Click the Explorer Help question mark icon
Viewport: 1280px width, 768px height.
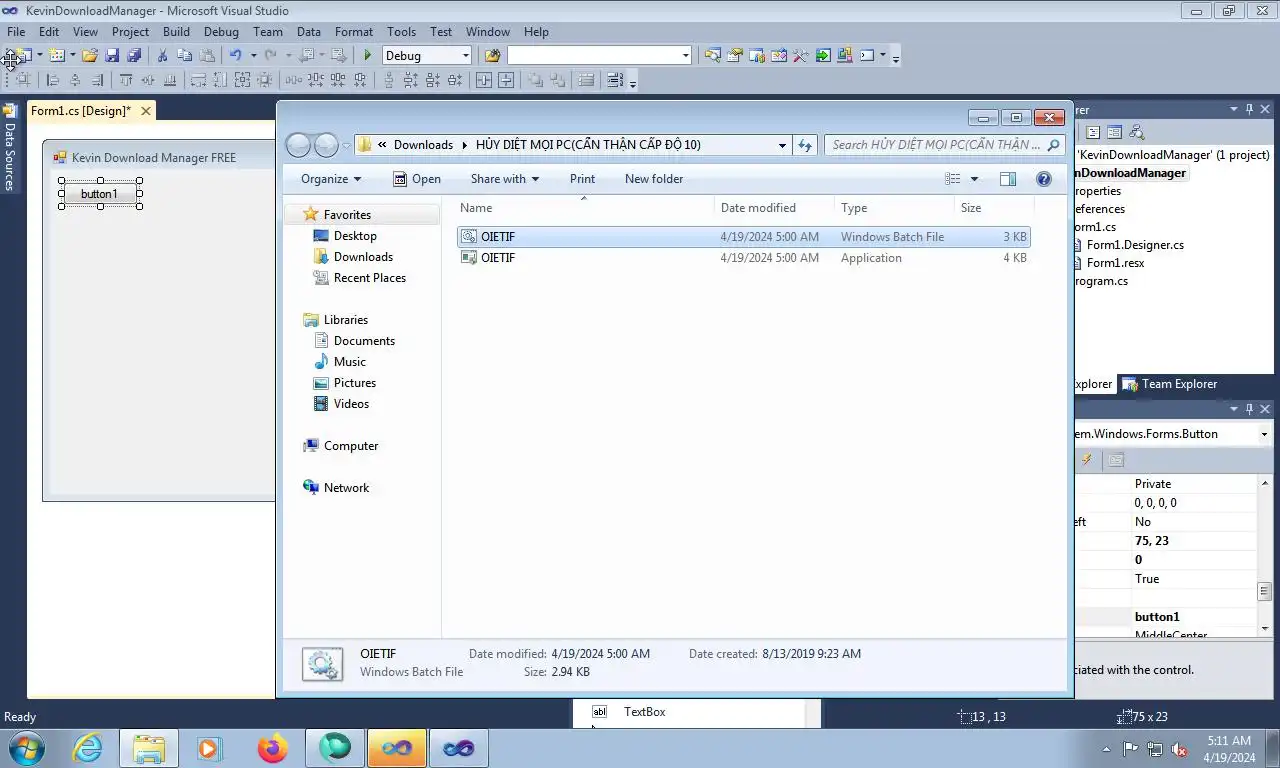click(x=1044, y=179)
